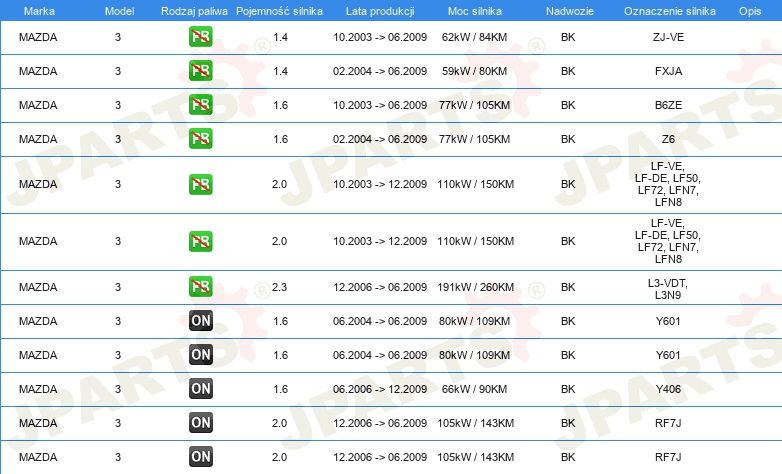Click the engine code FXJA
Viewport: 782px width, 474px height.
click(x=668, y=71)
